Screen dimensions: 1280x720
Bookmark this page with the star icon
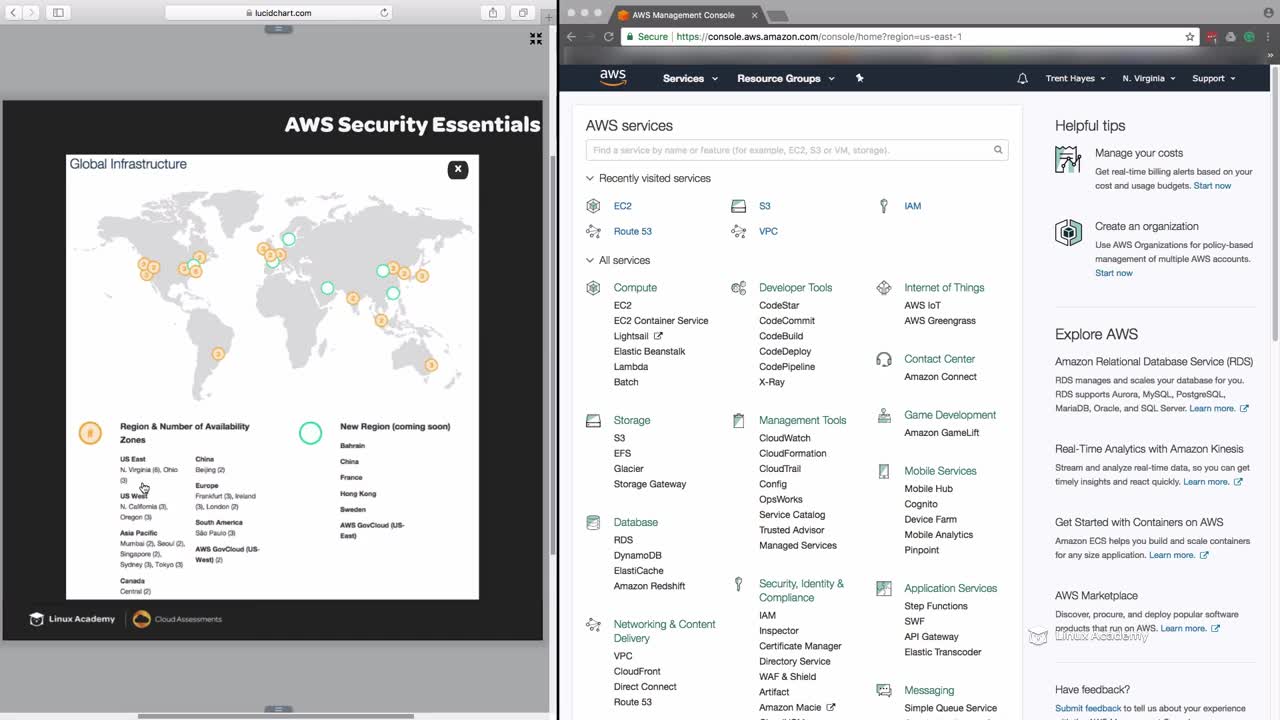1190,37
